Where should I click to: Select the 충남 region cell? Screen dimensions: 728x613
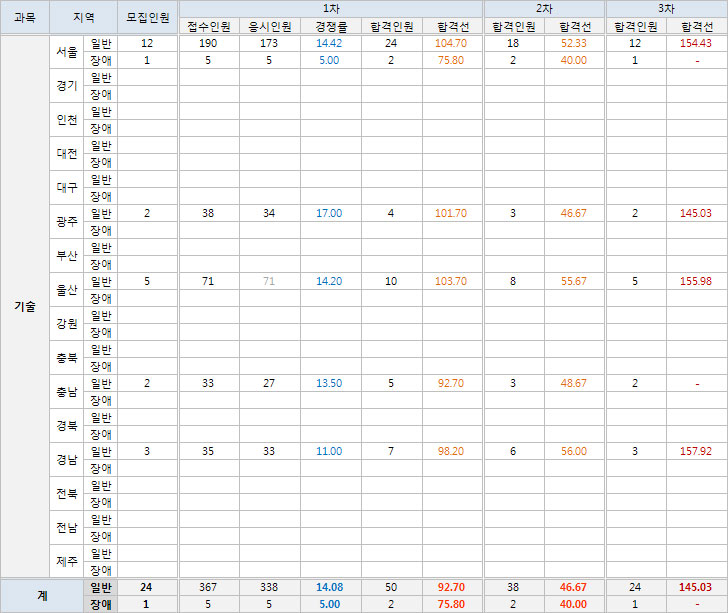66,391
